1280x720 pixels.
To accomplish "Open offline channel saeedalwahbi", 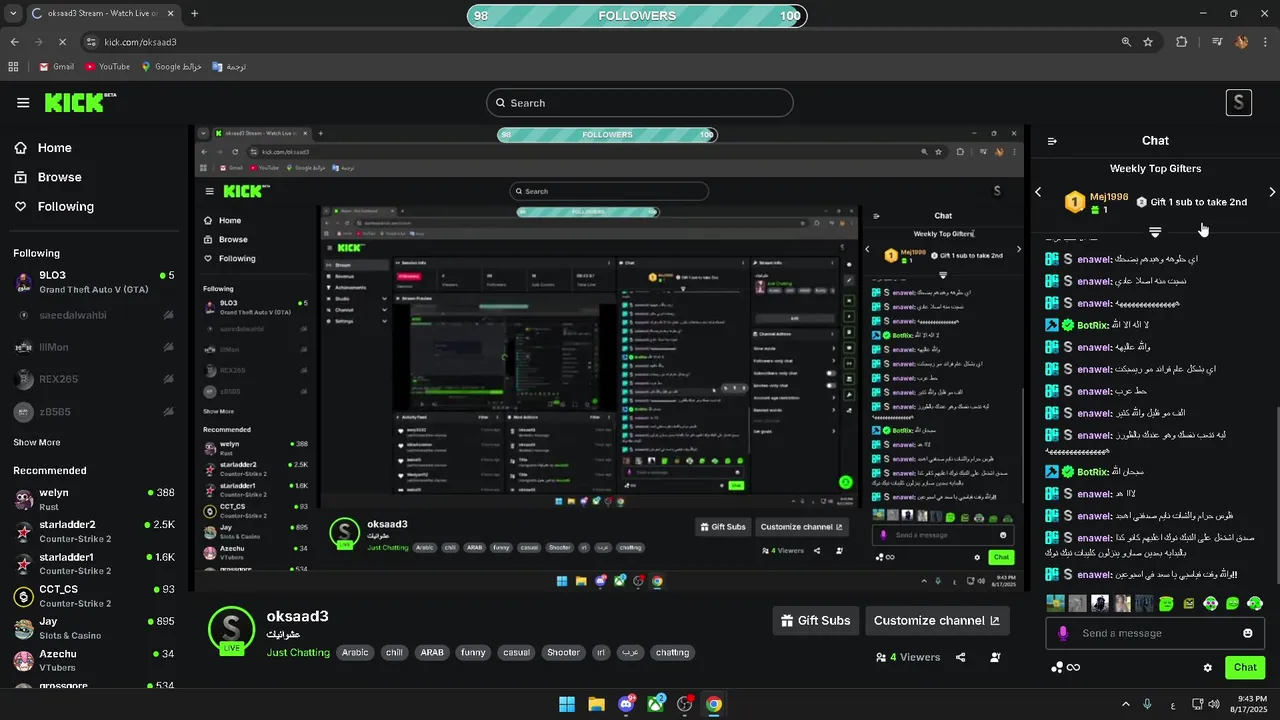I will 94,315.
